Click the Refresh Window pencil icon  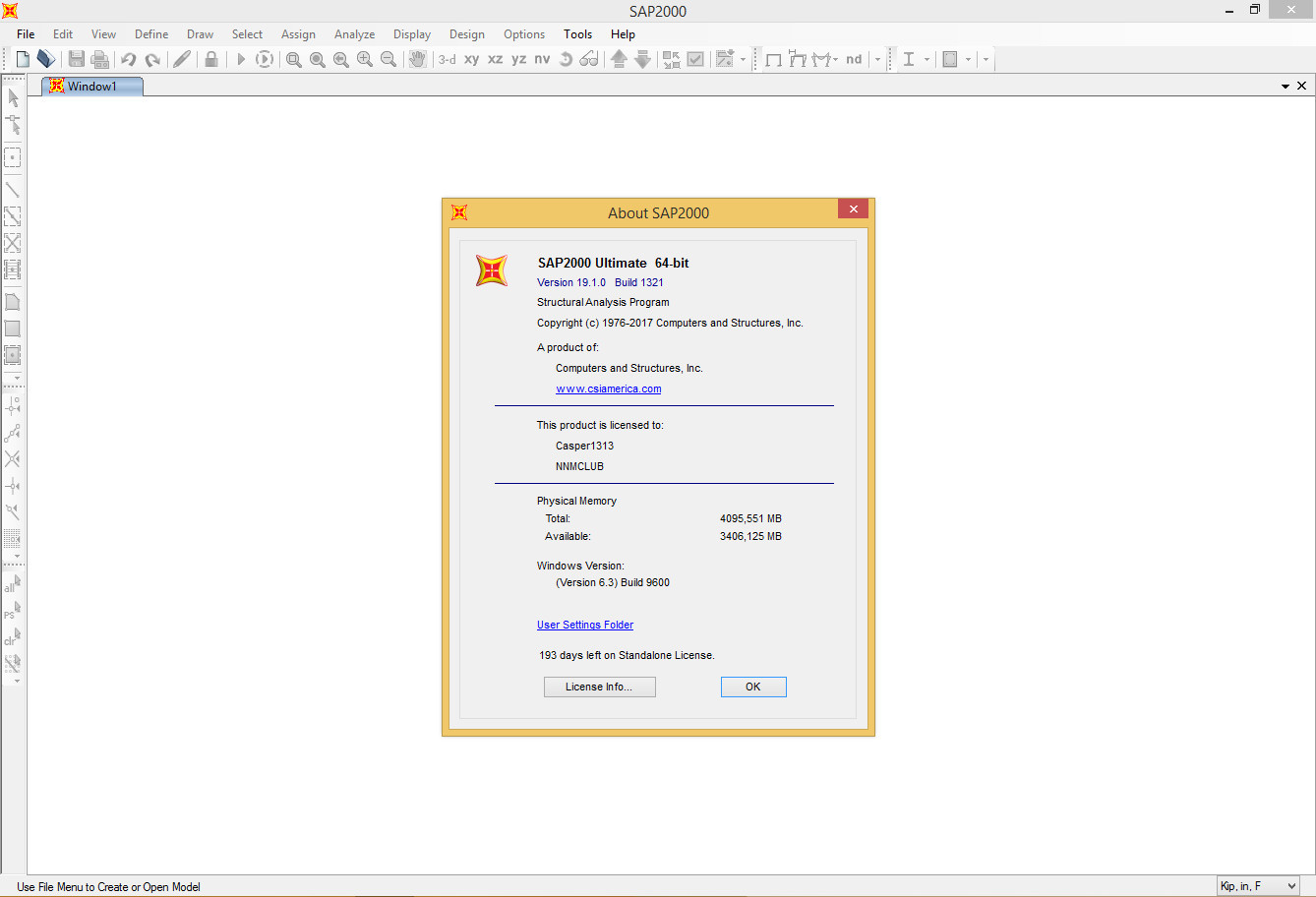pyautogui.click(x=182, y=59)
